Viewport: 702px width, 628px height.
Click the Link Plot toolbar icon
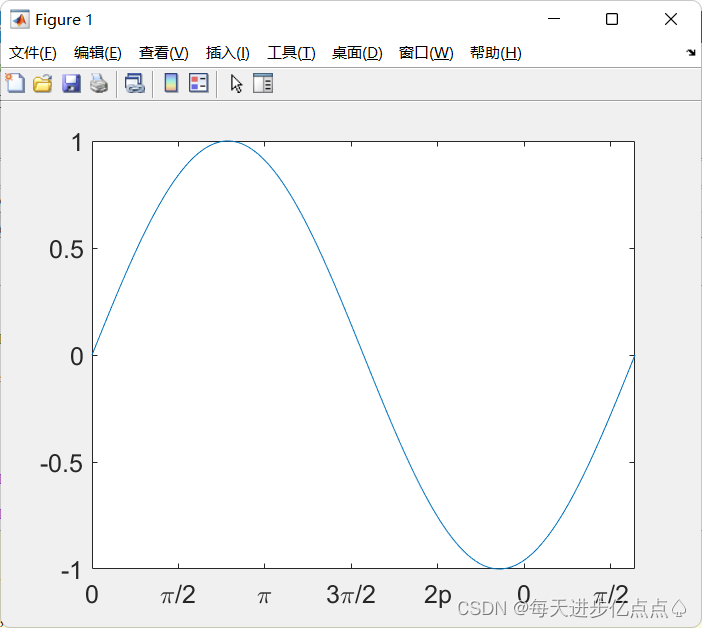coord(135,84)
